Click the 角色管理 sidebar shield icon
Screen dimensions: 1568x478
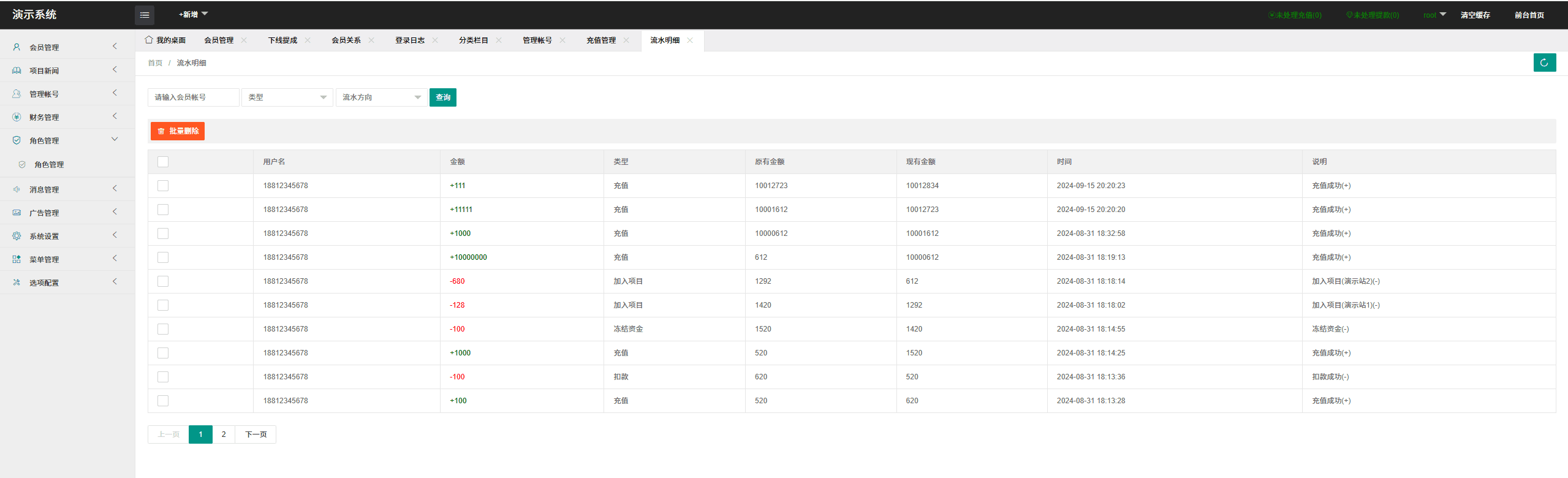click(17, 140)
